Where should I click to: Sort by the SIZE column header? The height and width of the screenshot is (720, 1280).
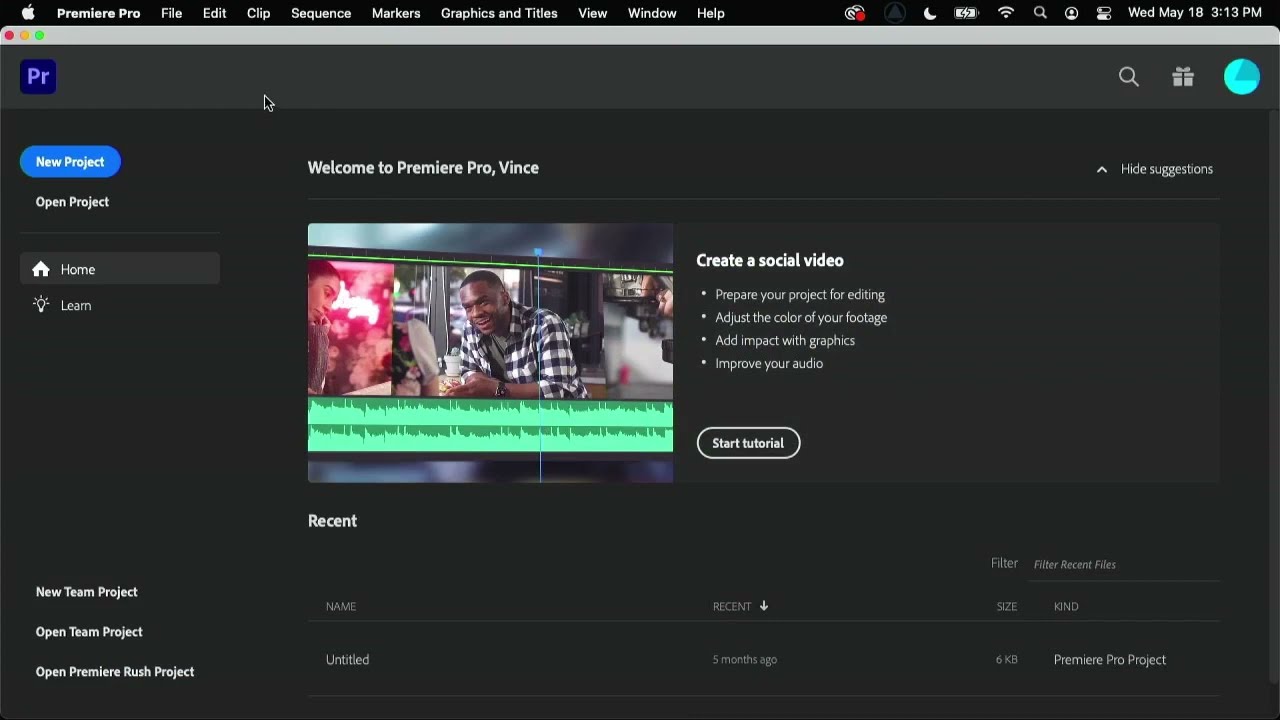(x=1007, y=607)
